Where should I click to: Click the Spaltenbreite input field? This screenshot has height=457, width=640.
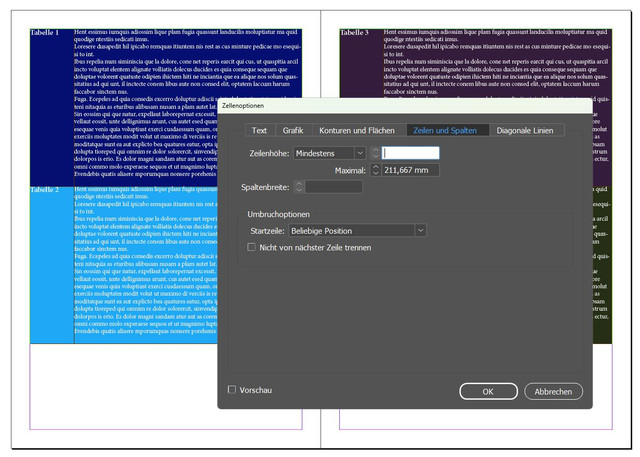334,187
